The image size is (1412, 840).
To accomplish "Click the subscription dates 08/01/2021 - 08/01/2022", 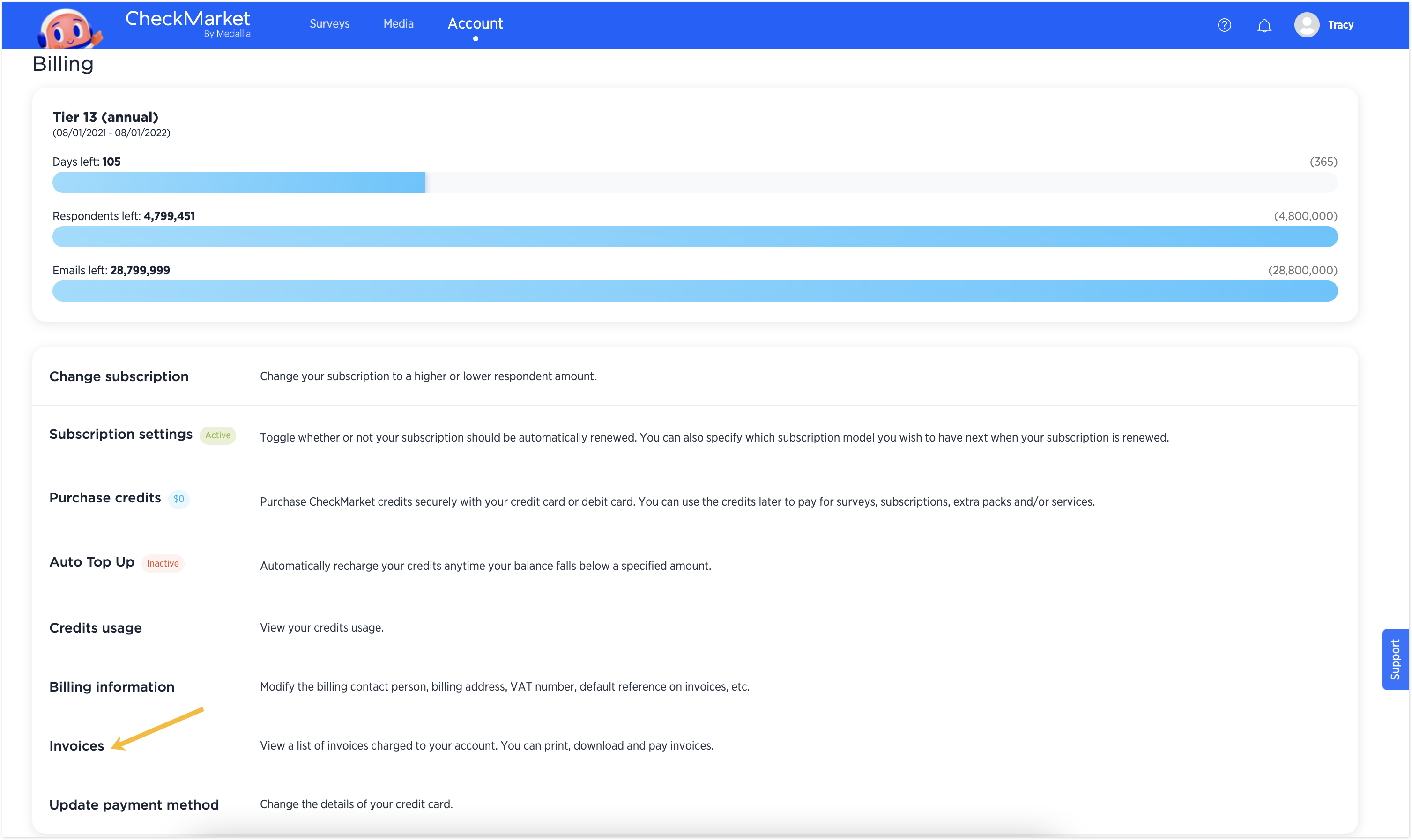I will point(111,133).
